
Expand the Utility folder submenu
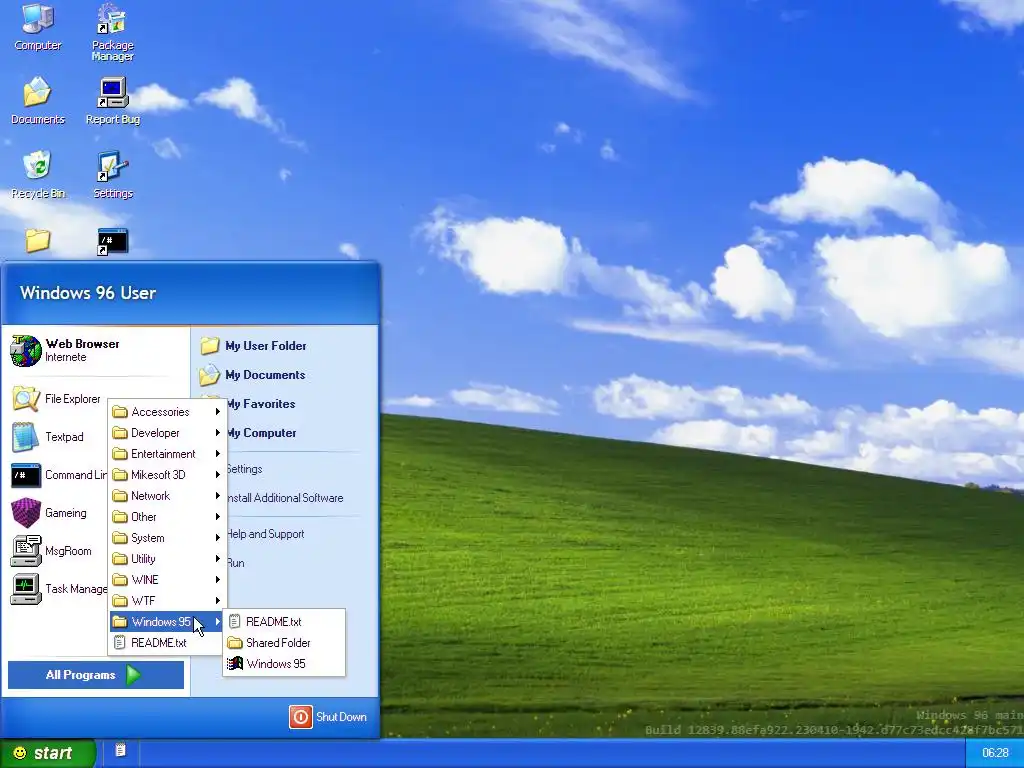(x=167, y=558)
